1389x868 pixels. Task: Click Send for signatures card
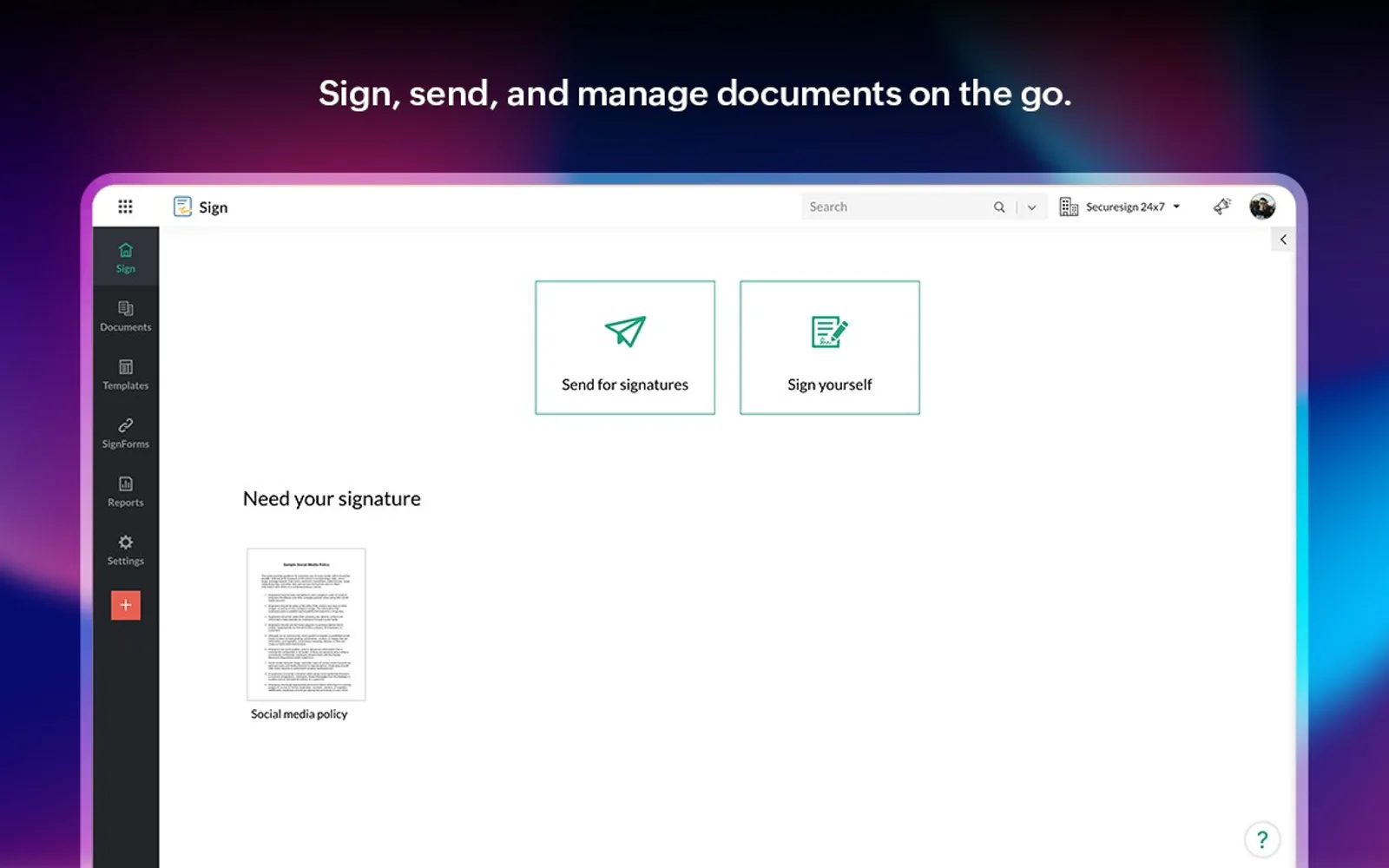click(x=625, y=347)
